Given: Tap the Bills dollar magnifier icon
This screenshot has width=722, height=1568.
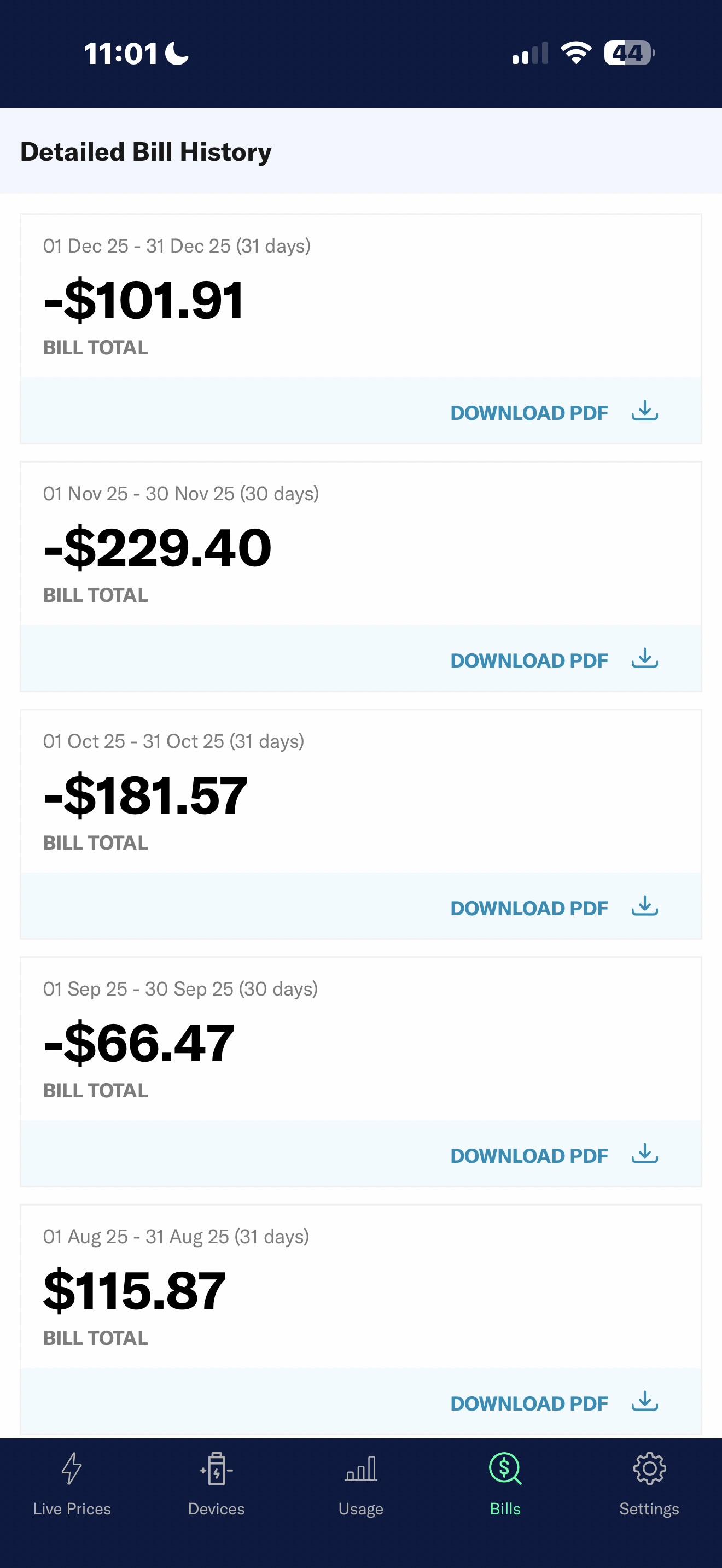Looking at the screenshot, I should click(505, 1469).
